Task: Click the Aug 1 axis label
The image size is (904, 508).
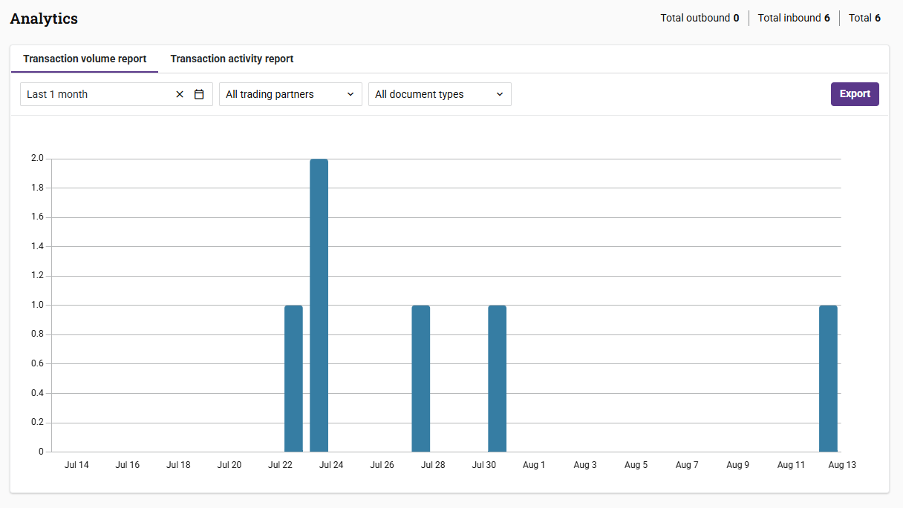Action: [x=534, y=465]
